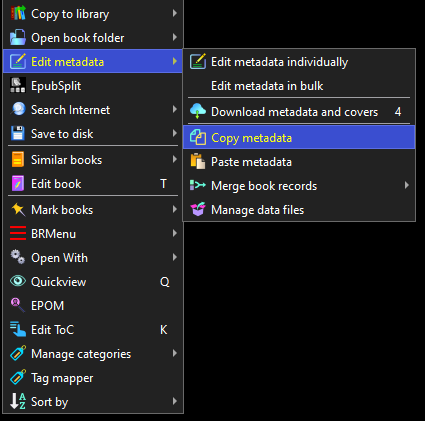
Task: Expand the Manage categories submenu arrow
Action: (175, 353)
